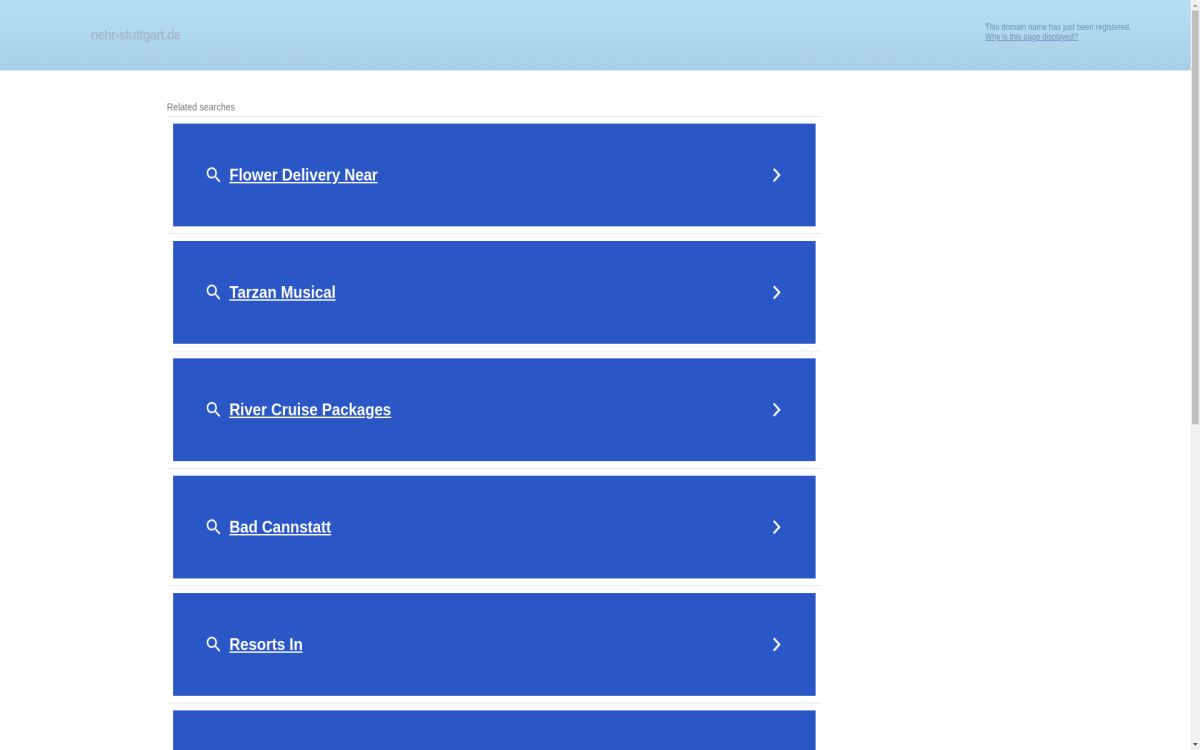Select the Resorts In link text
This screenshot has width=1200, height=750.
tap(266, 645)
